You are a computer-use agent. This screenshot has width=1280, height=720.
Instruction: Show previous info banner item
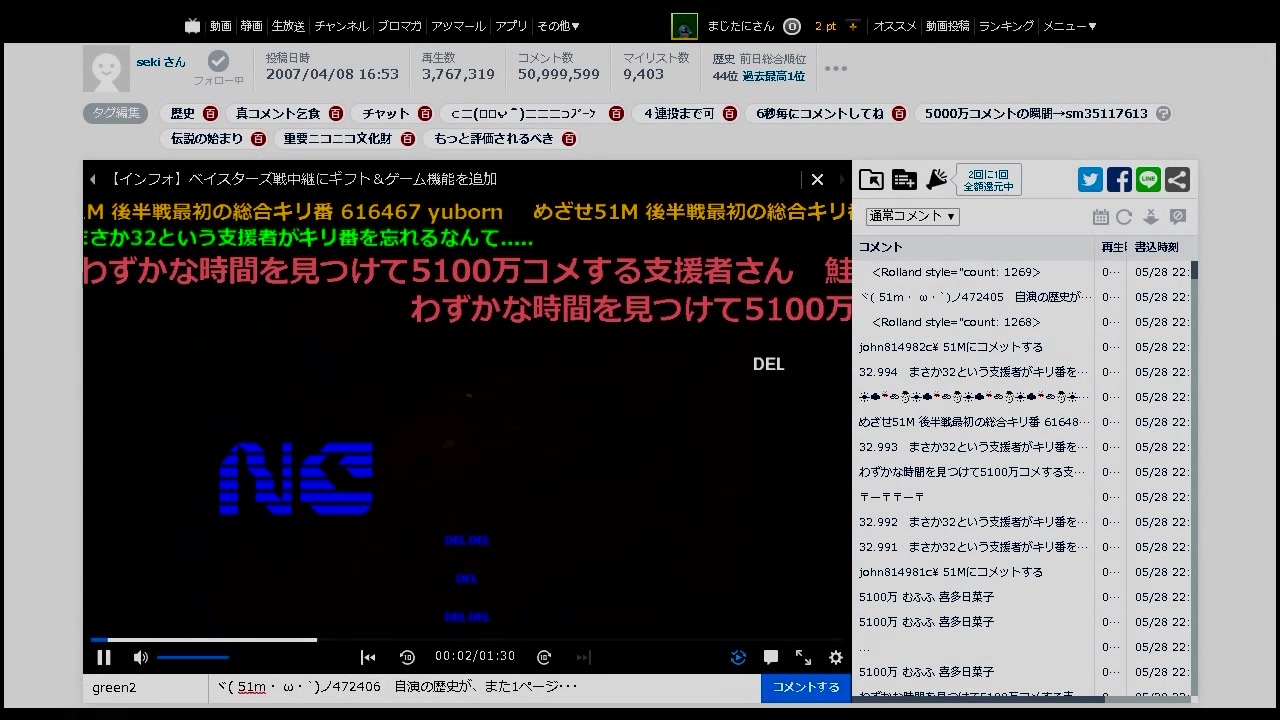93,179
